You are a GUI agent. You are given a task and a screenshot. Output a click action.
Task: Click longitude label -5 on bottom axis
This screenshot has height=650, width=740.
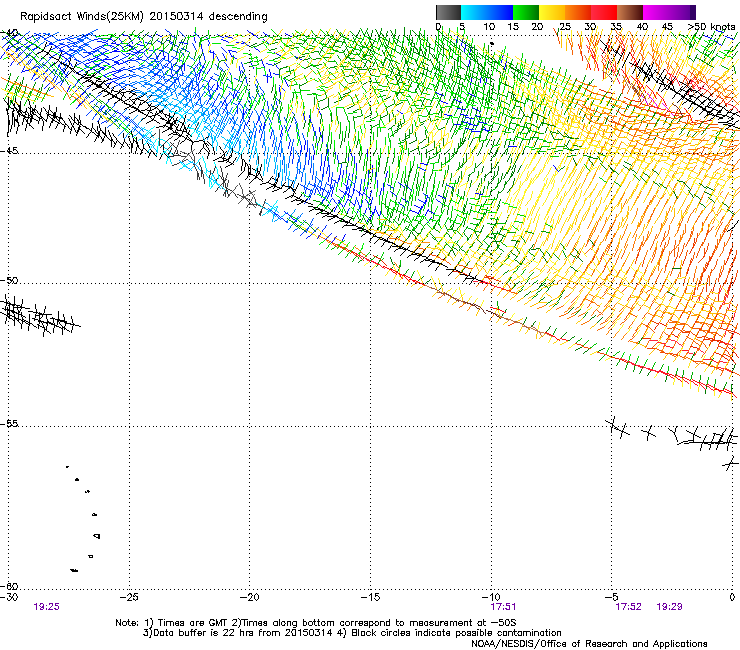click(611, 597)
